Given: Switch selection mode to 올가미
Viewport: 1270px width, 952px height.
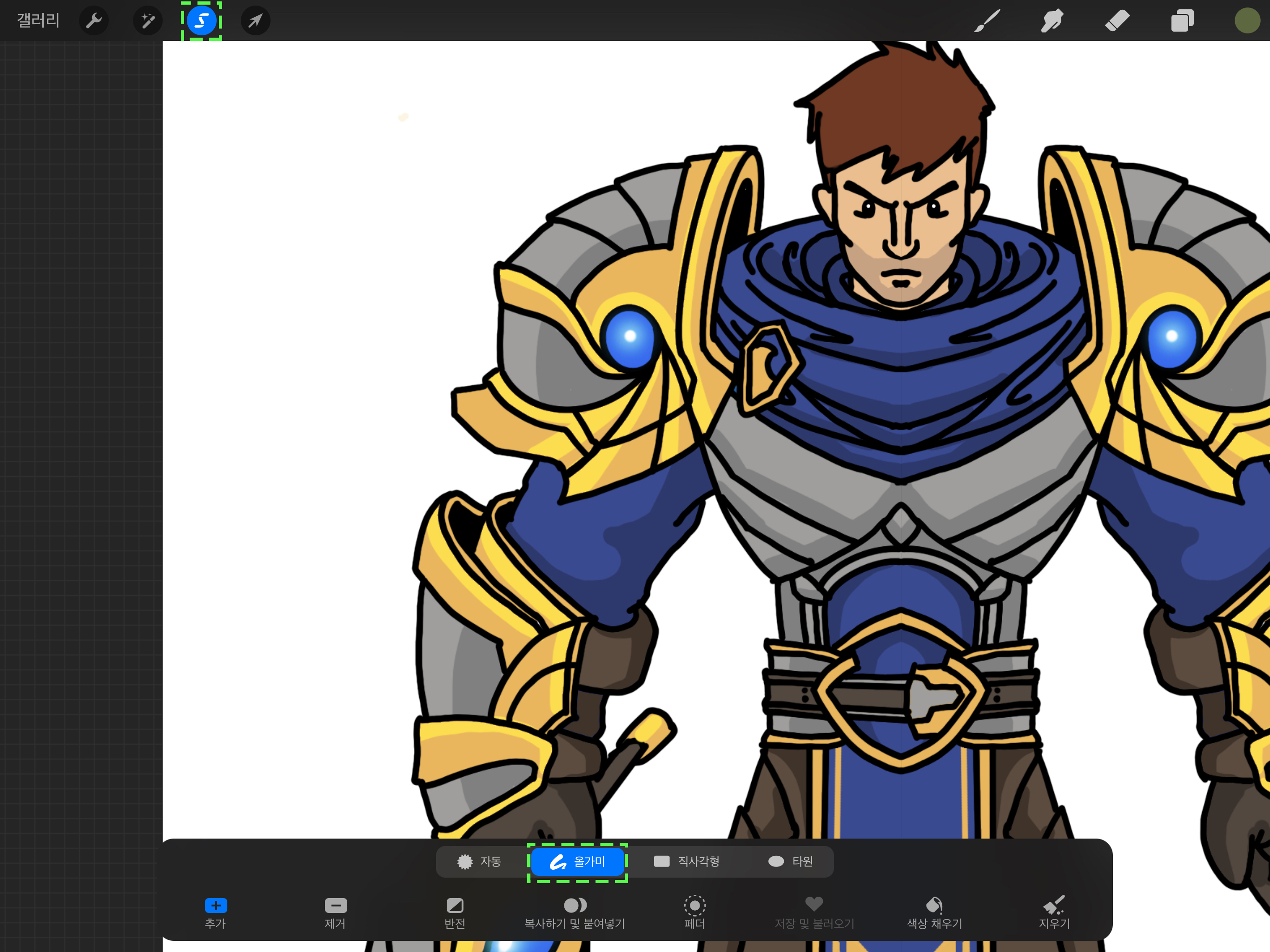Looking at the screenshot, I should (x=577, y=861).
